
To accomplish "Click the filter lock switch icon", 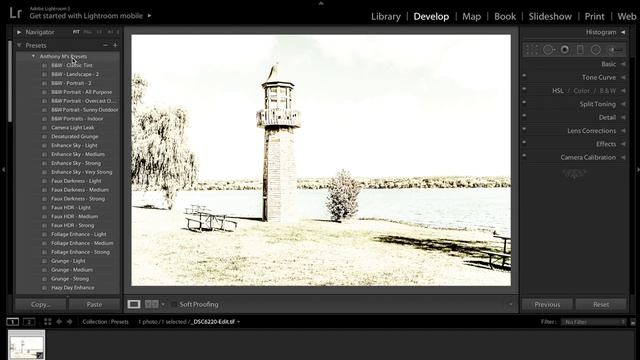I will point(633,322).
